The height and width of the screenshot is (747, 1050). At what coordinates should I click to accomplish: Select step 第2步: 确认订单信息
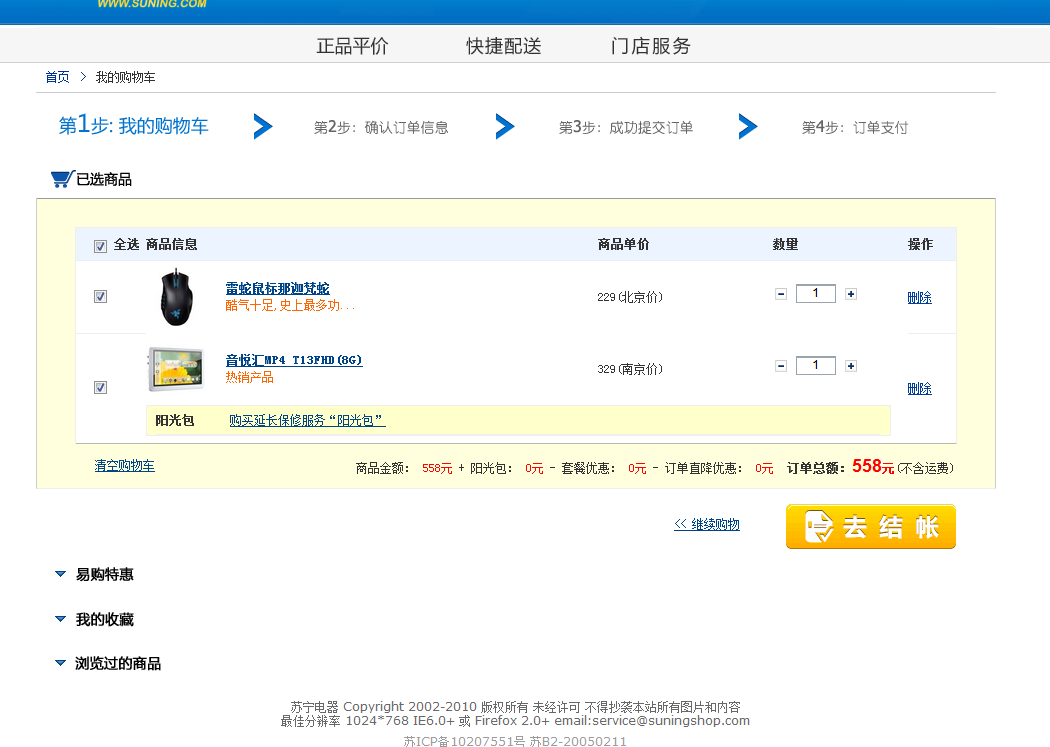[381, 127]
